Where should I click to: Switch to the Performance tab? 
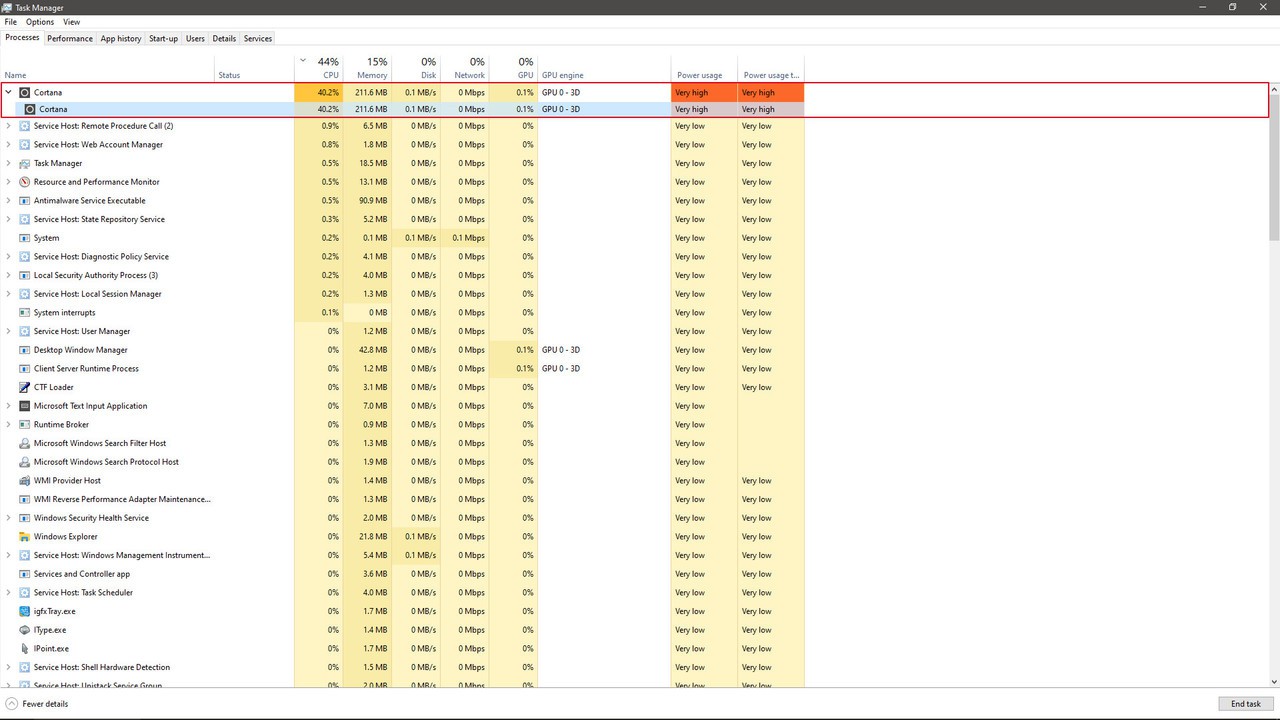click(x=70, y=39)
